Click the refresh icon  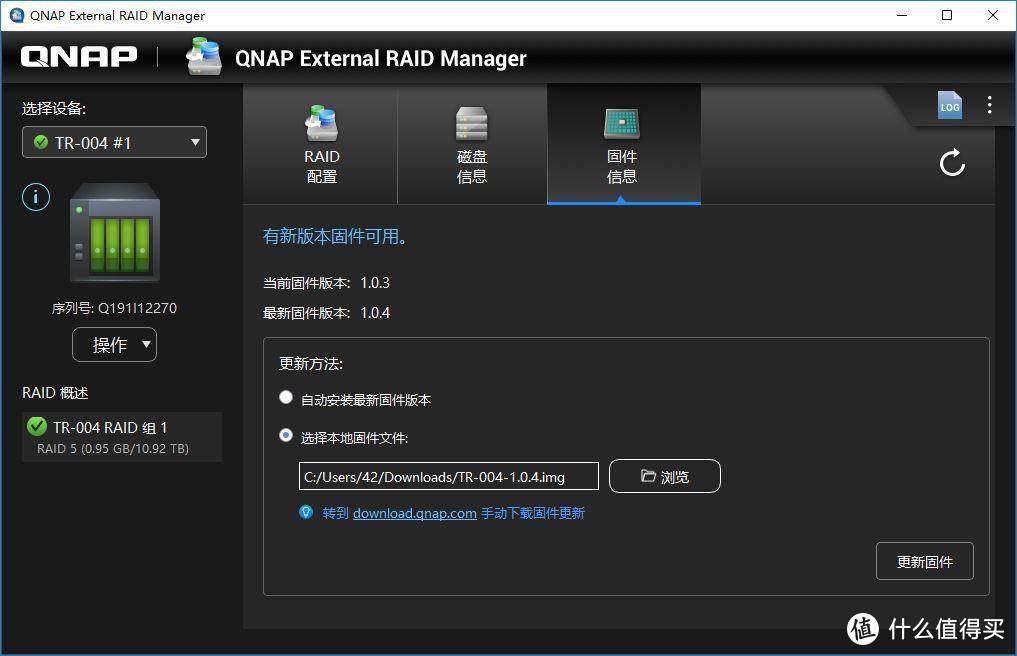pos(951,162)
